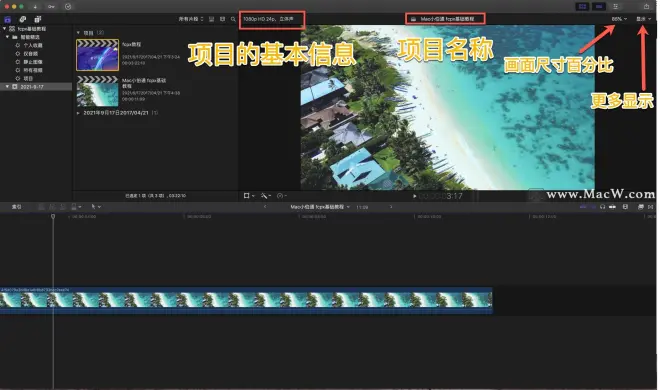
Task: Select the fcpx教程 project thumbnail
Action: (x=98, y=55)
